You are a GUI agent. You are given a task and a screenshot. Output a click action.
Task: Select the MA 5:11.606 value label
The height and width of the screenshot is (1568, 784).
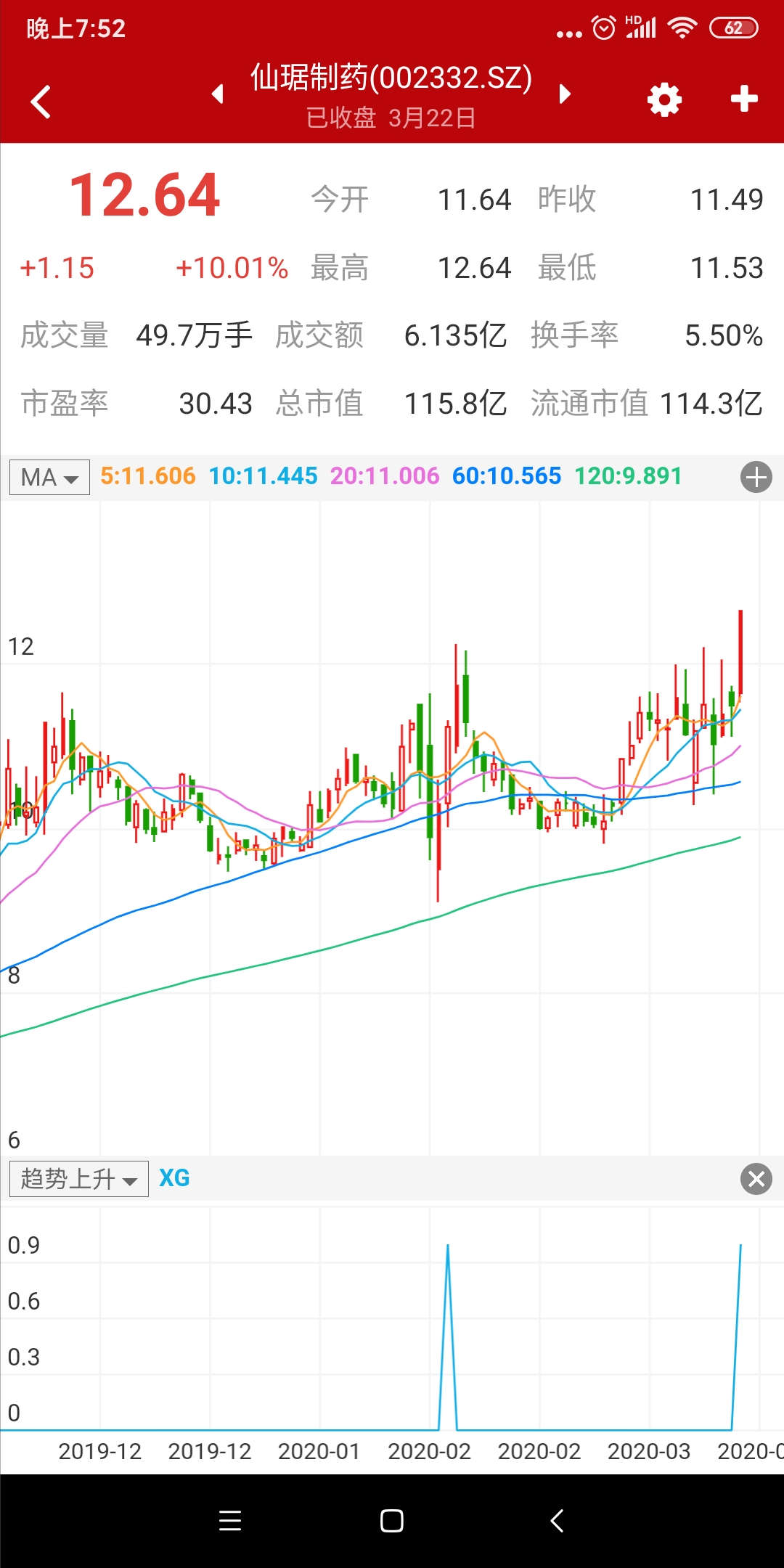148,476
